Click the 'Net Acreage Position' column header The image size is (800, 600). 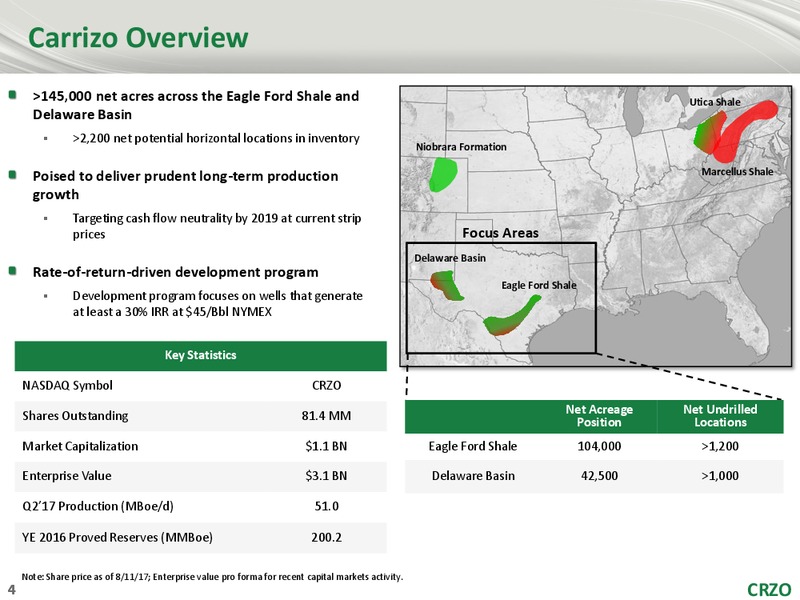click(599, 416)
